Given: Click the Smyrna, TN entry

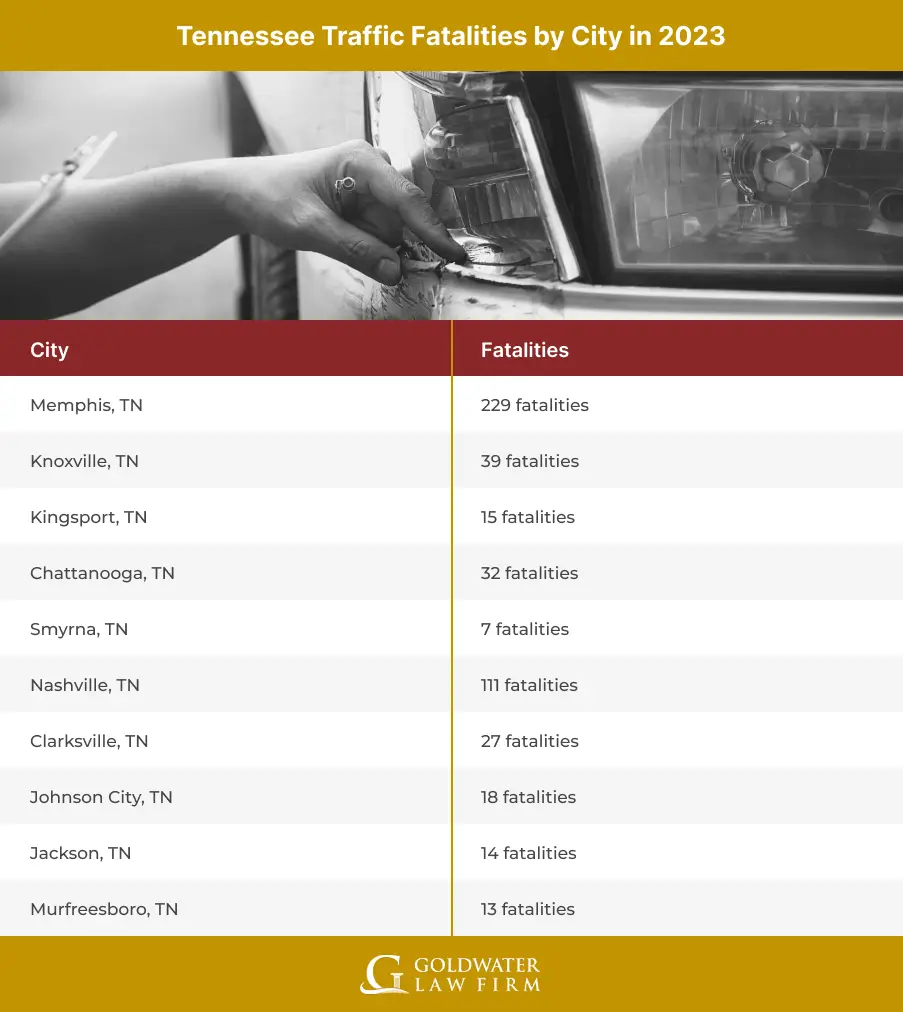Looking at the screenshot, I should 77,629.
